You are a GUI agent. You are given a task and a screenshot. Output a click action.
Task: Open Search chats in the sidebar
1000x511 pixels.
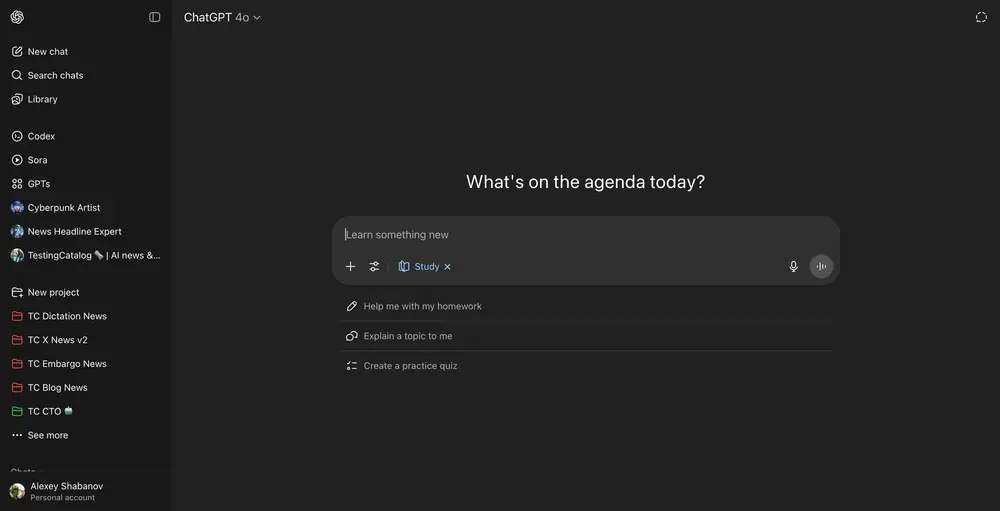point(55,76)
